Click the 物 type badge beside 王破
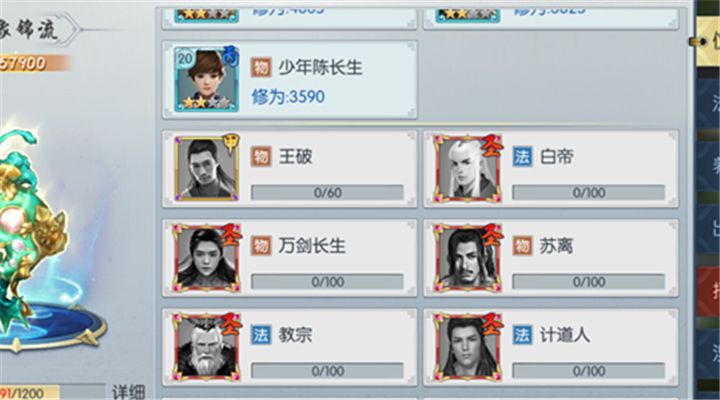Viewport: 720px width, 400px height. (x=261, y=157)
